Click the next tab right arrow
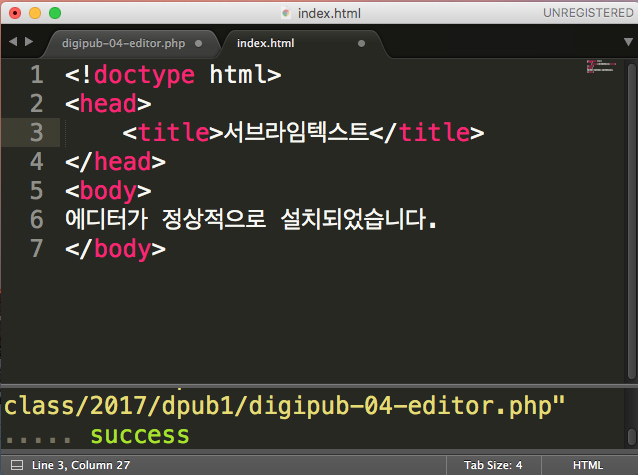638x475 pixels. coord(29,42)
